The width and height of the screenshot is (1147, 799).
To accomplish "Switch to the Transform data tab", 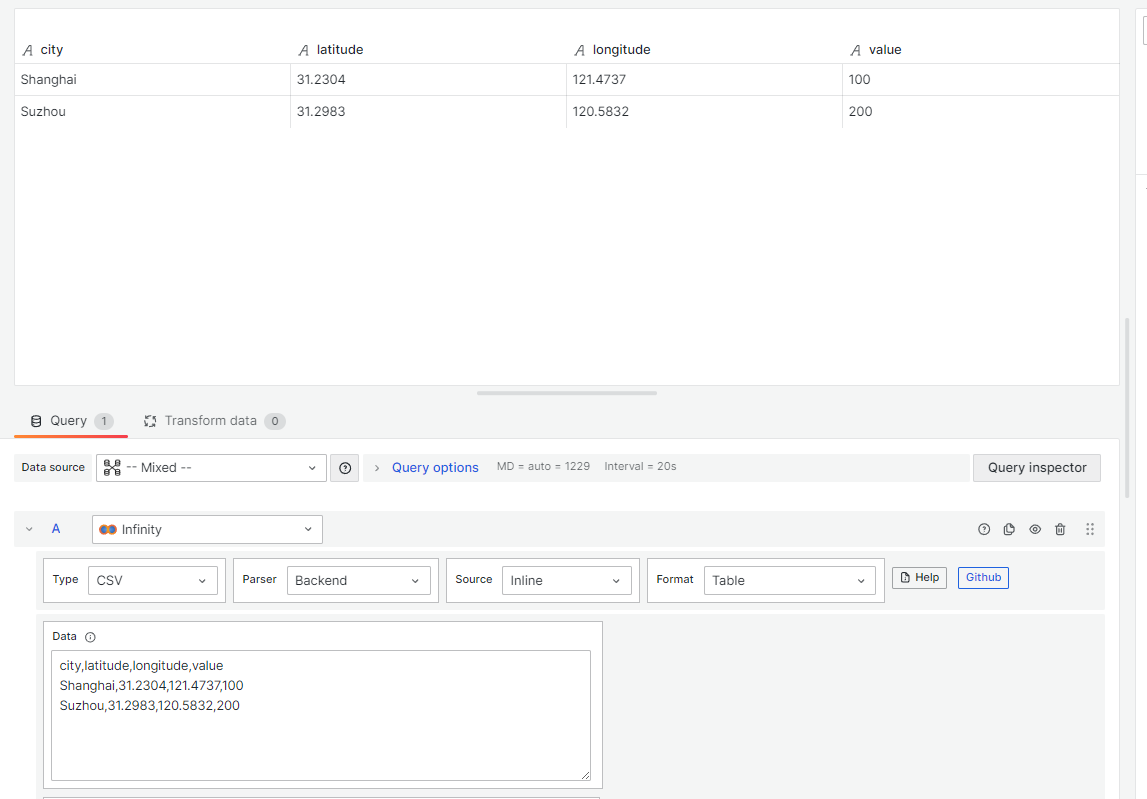I will pos(213,421).
